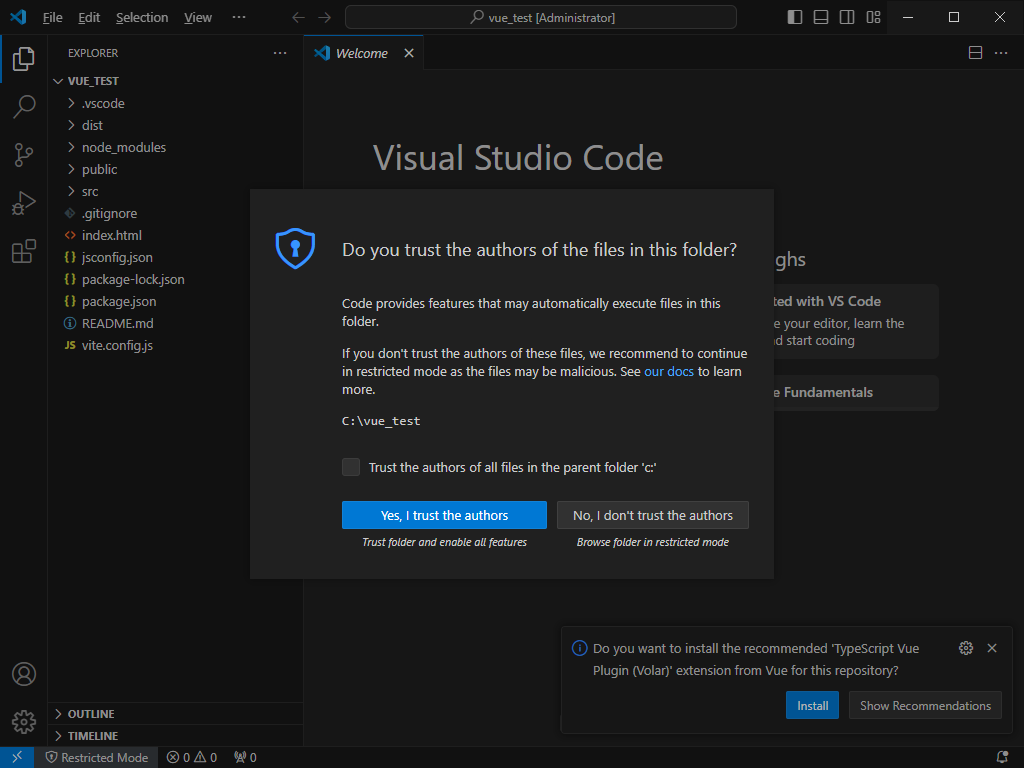Open the View menu

[x=198, y=18]
